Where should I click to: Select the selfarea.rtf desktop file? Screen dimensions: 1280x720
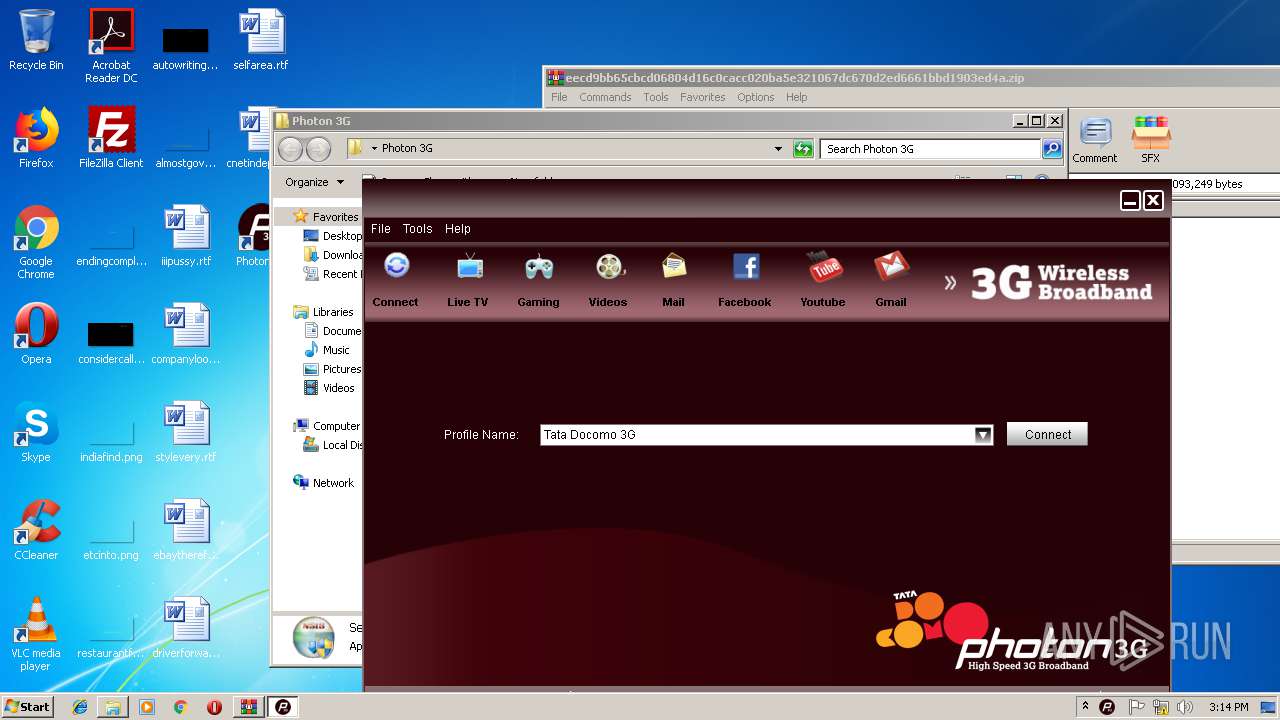[x=261, y=40]
